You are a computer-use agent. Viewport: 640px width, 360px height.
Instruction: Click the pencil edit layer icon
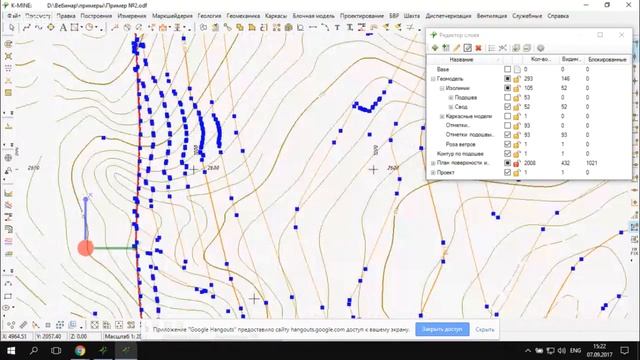[457, 48]
